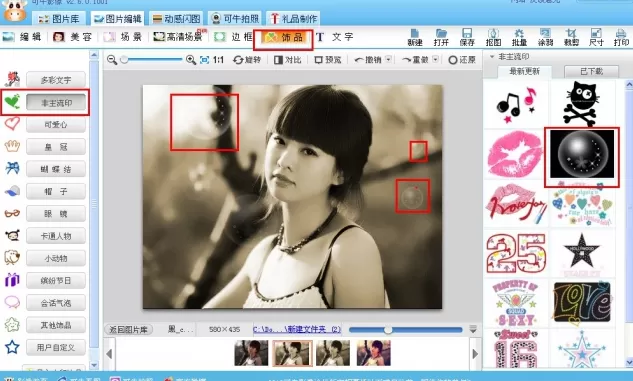
Task: Open the 礼品制作 tab
Action: pos(293,19)
